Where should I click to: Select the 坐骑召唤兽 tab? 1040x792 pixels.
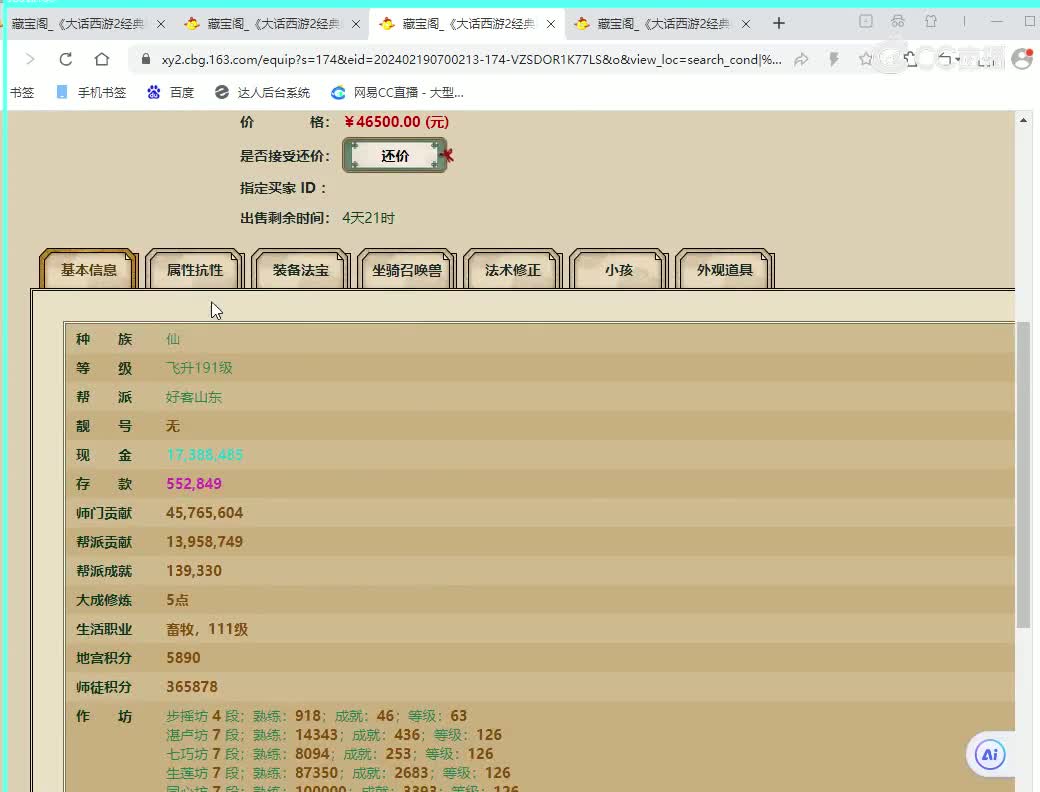[x=407, y=269]
